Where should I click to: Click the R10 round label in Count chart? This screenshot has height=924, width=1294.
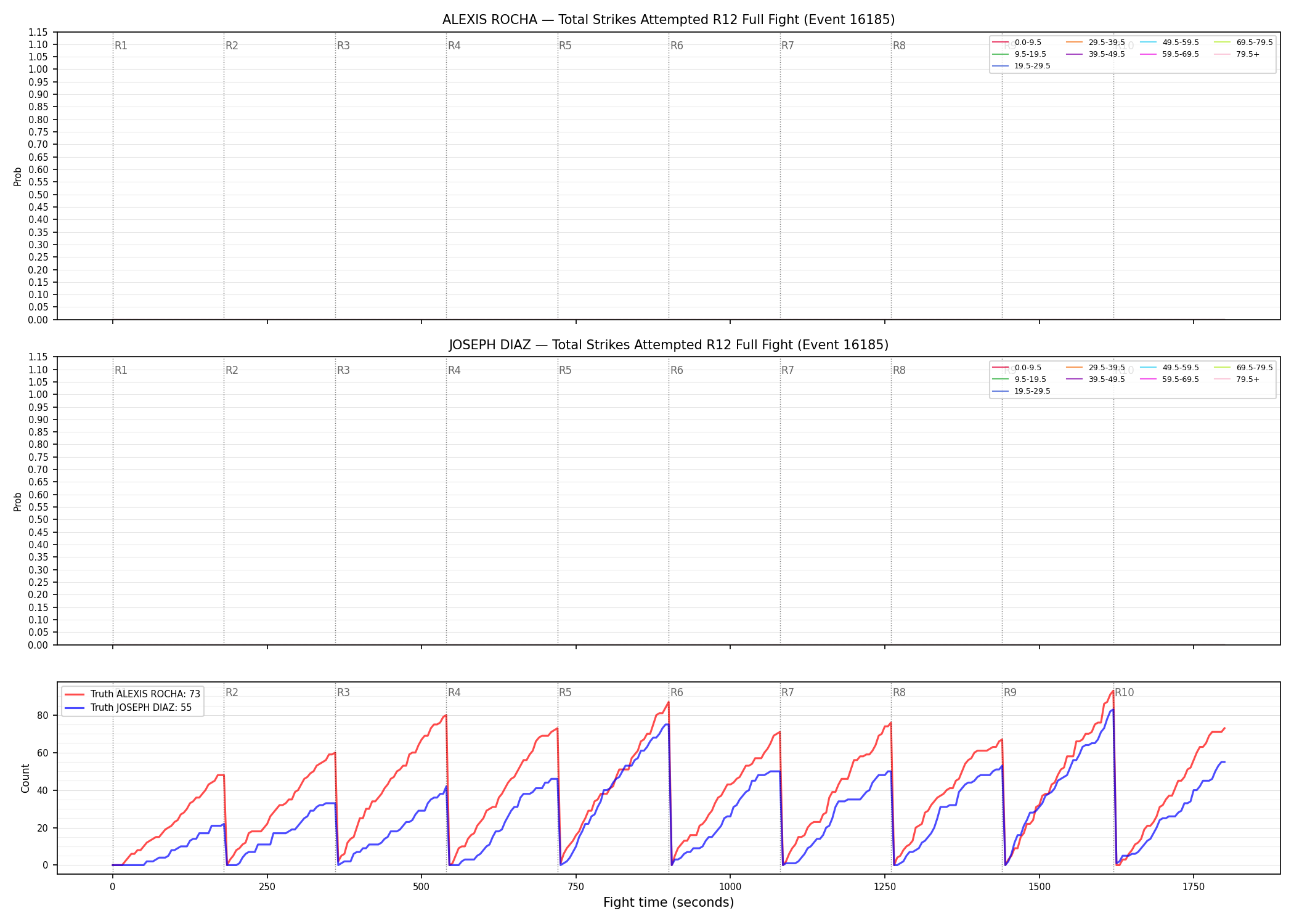(x=1124, y=692)
